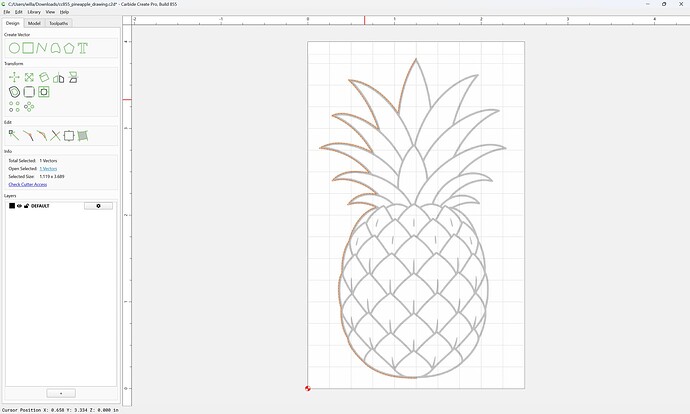Click the add layer button below list
The width and height of the screenshot is (690, 414).
[x=61, y=393]
